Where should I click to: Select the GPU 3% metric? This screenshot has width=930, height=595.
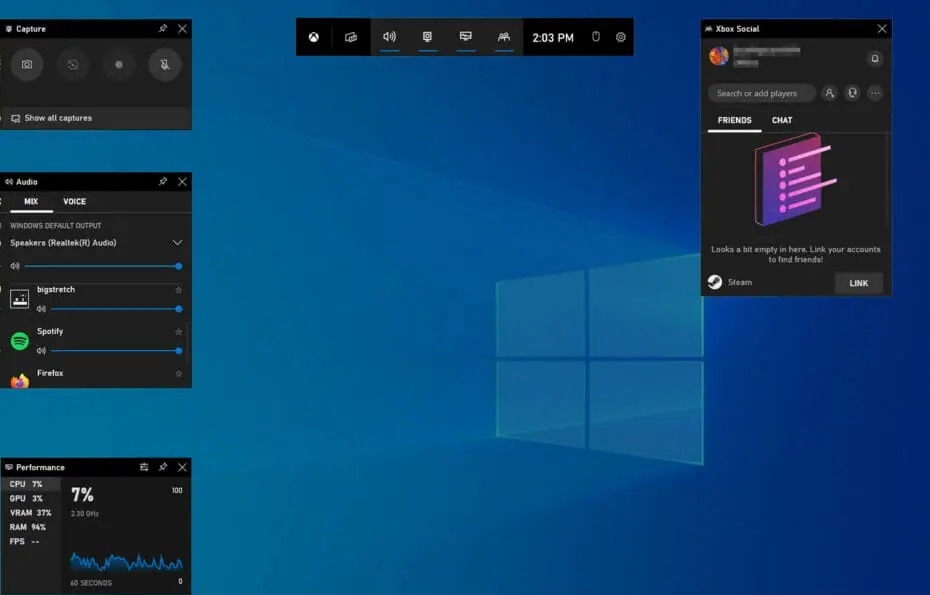31,498
